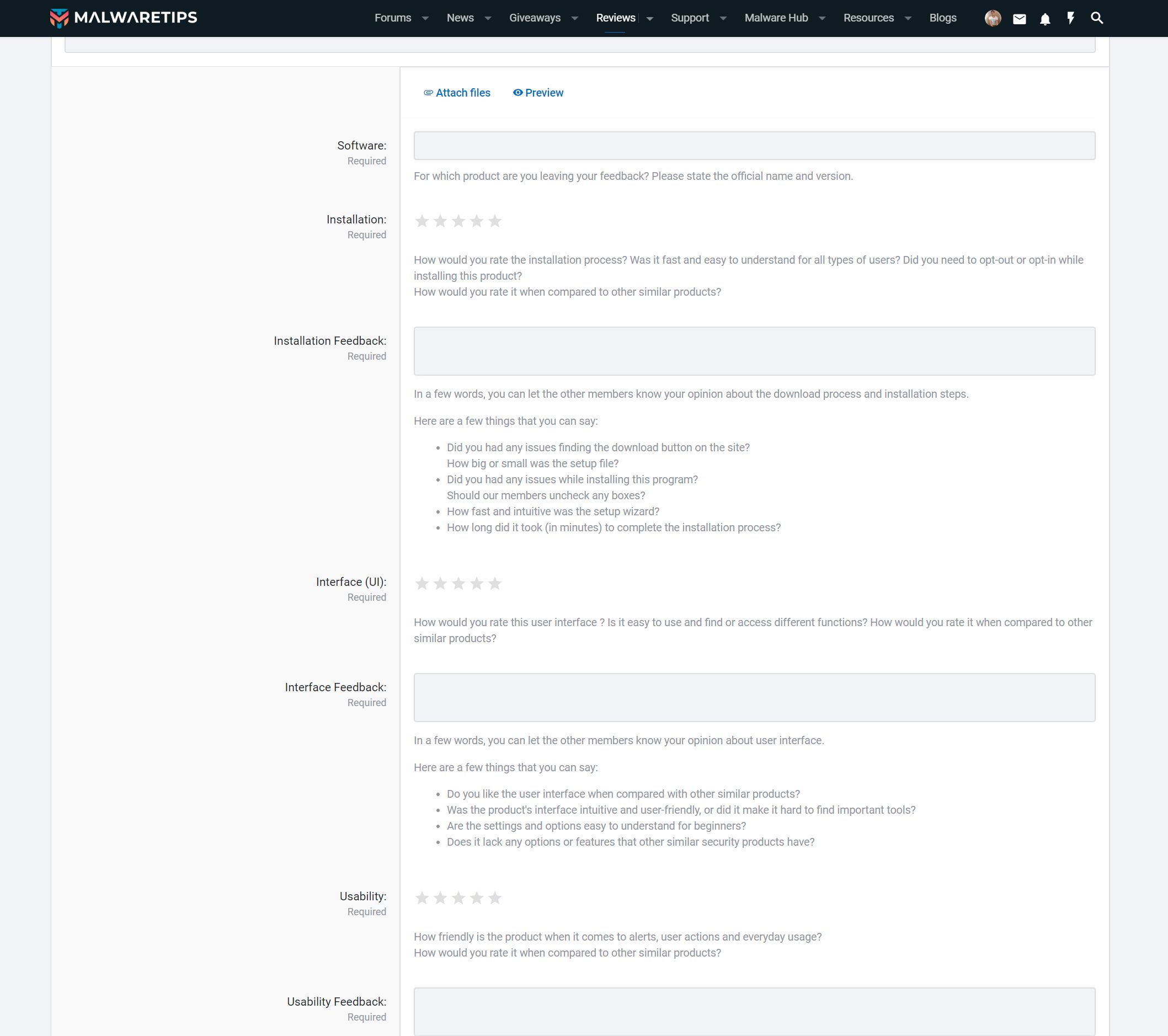Click the Preview eye button
This screenshot has width=1168, height=1036.
538,93
